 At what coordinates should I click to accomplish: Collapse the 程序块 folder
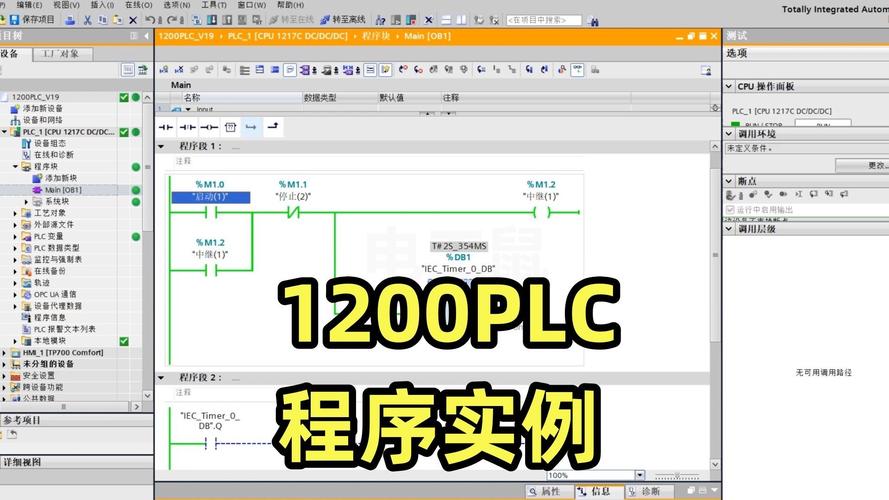click(15, 167)
